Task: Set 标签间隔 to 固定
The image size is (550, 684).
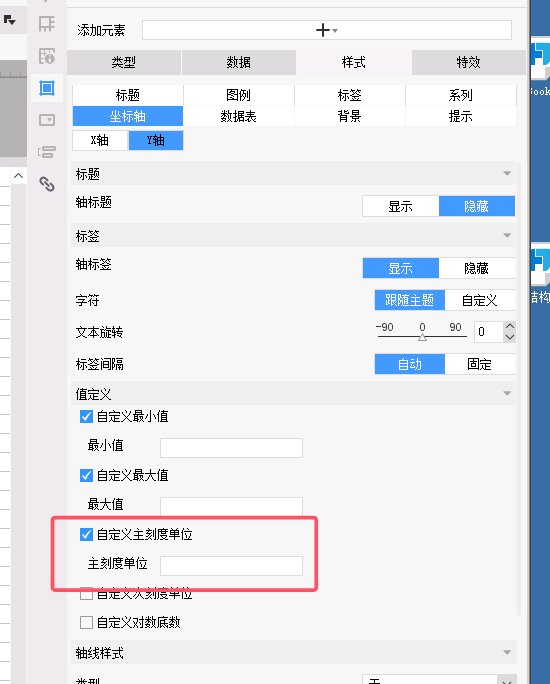Action: [x=480, y=364]
